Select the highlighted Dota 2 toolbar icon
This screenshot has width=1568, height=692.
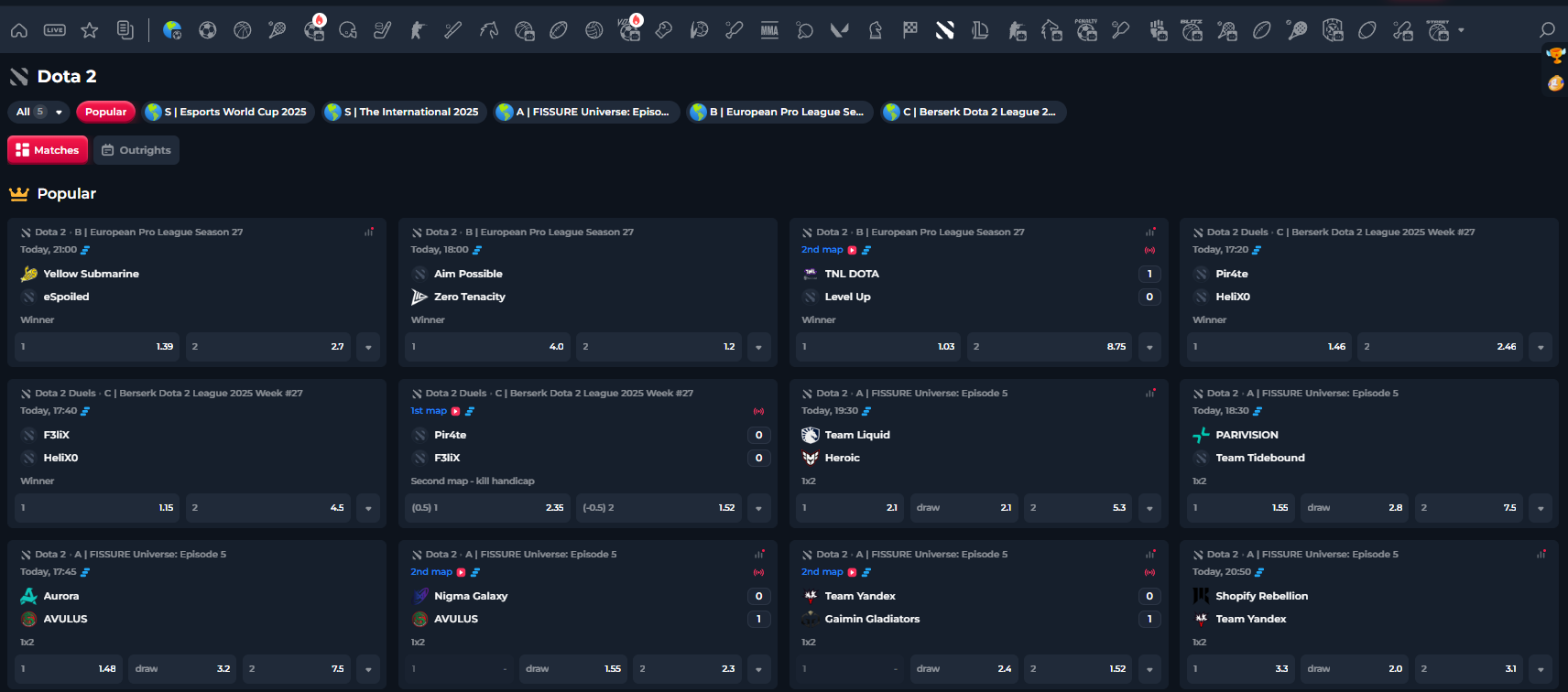tap(945, 30)
